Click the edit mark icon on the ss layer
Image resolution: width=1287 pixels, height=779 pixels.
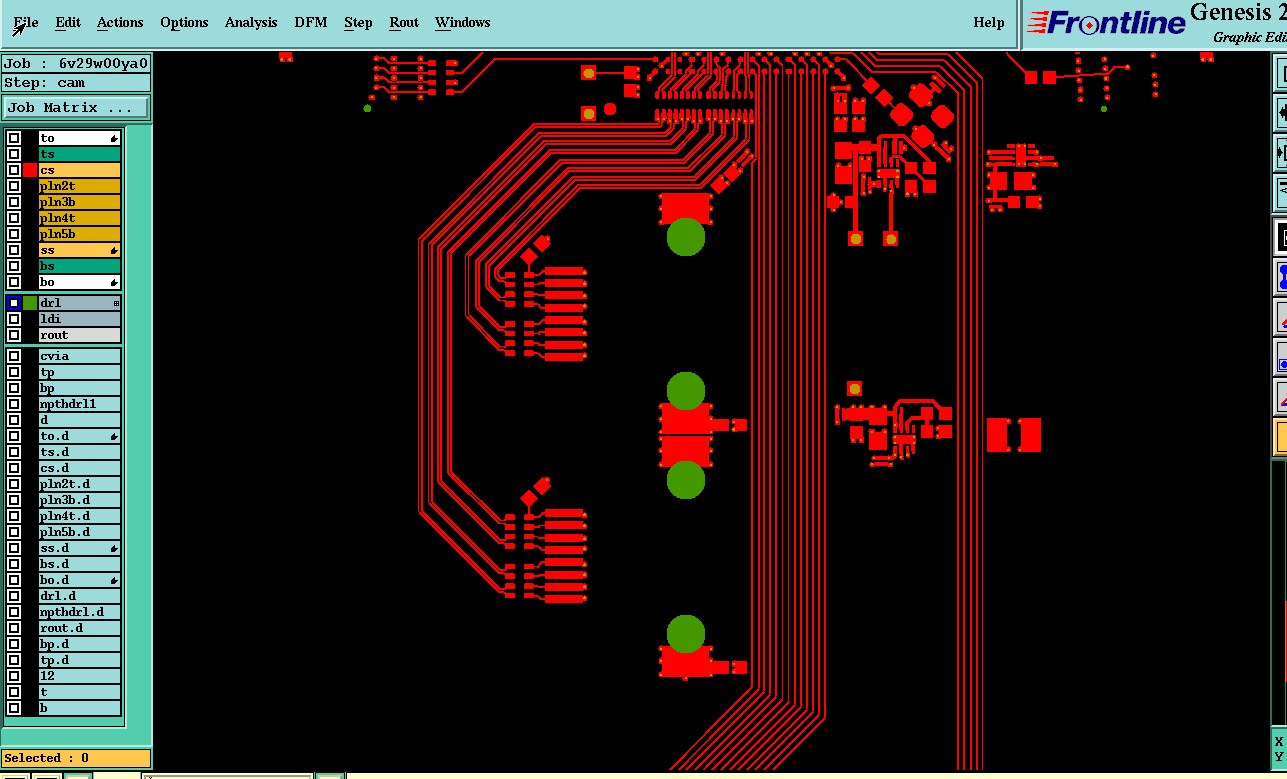point(115,250)
